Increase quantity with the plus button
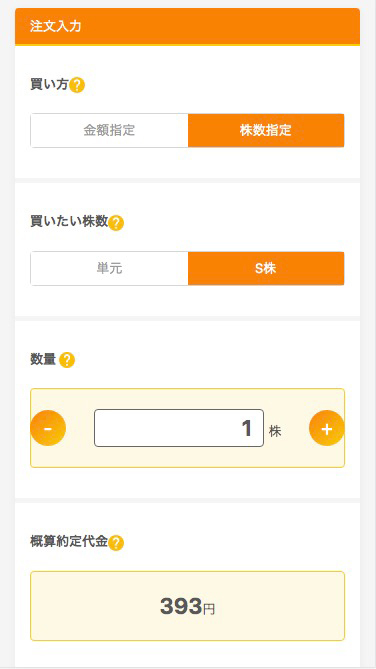The height and width of the screenshot is (669, 376). pos(327,428)
